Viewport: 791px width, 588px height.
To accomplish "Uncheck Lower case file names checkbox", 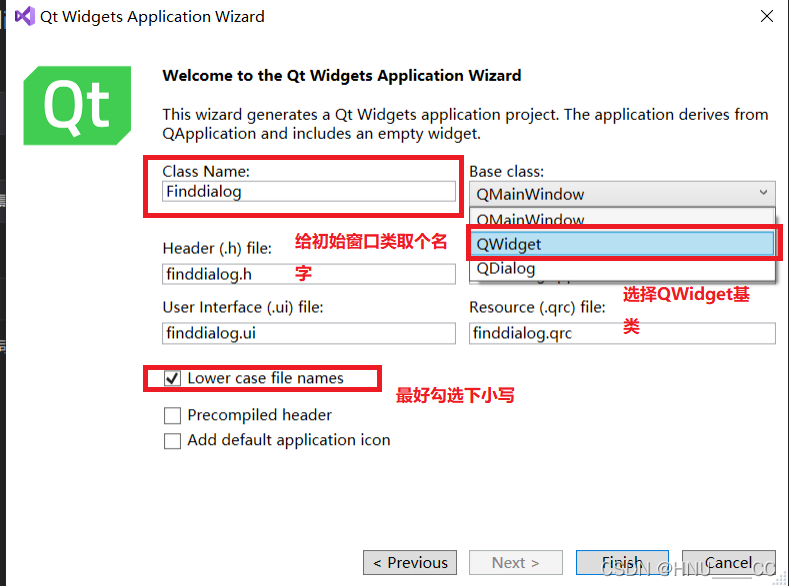I will tap(173, 378).
